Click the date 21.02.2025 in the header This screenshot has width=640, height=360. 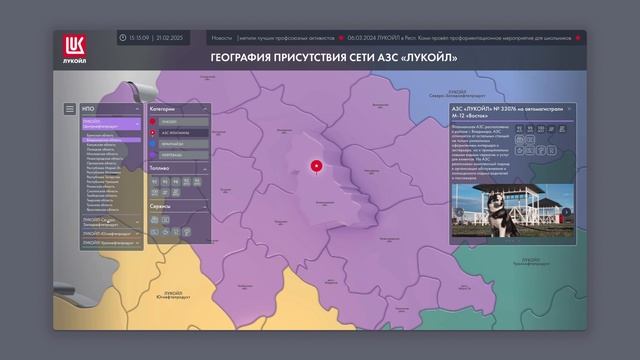pyautogui.click(x=169, y=38)
